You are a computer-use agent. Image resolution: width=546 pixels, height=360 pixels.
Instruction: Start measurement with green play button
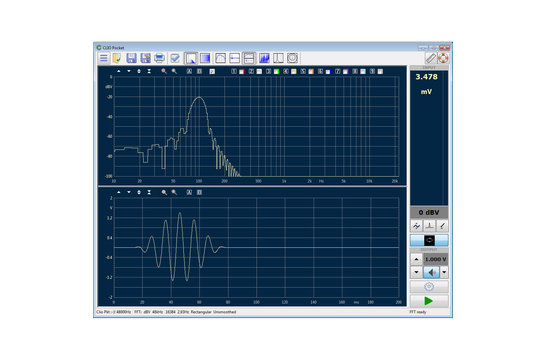(429, 301)
